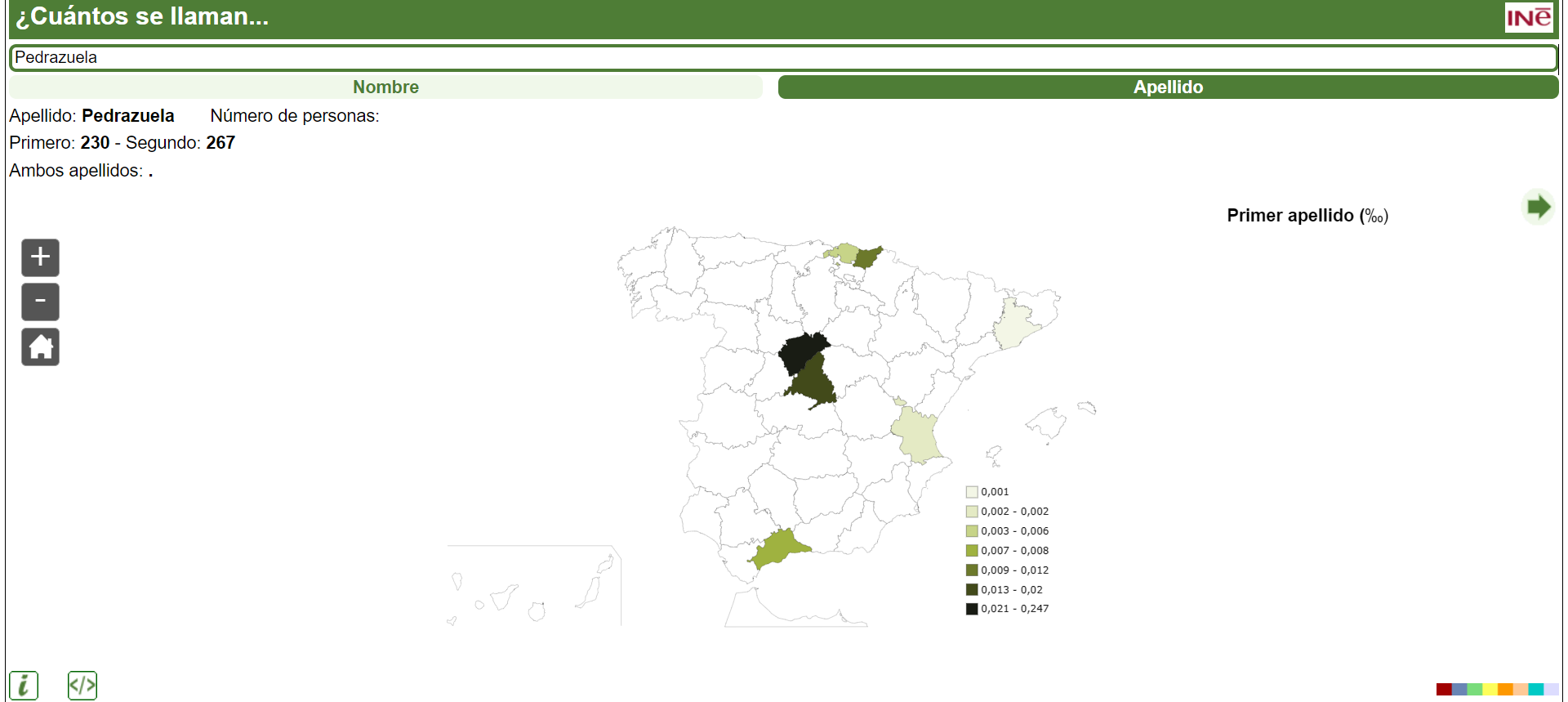Viewport: 1568px width, 702px height.
Task: Select the light green color theme
Action: coord(1475,689)
